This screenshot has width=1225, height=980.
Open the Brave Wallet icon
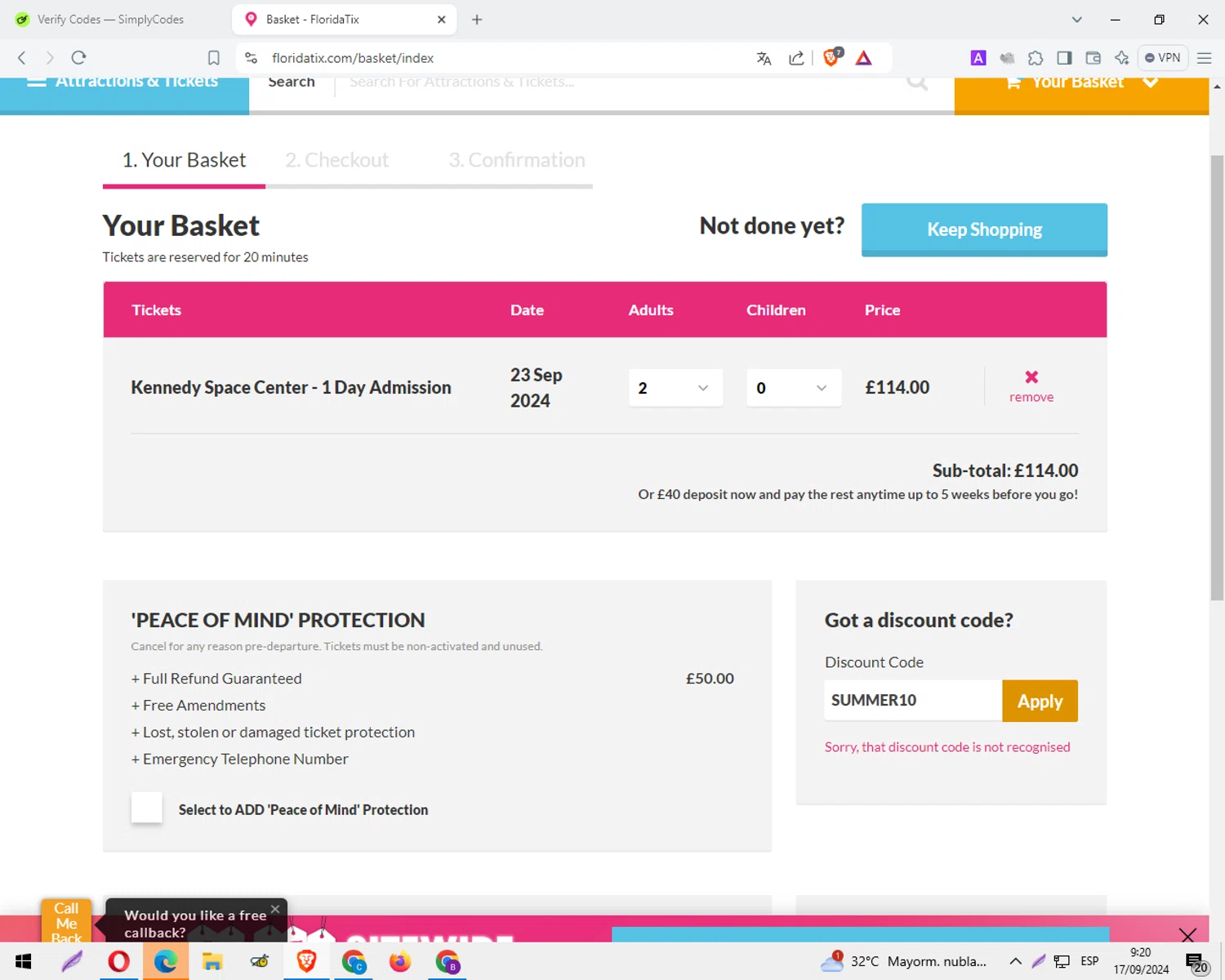tap(1094, 58)
